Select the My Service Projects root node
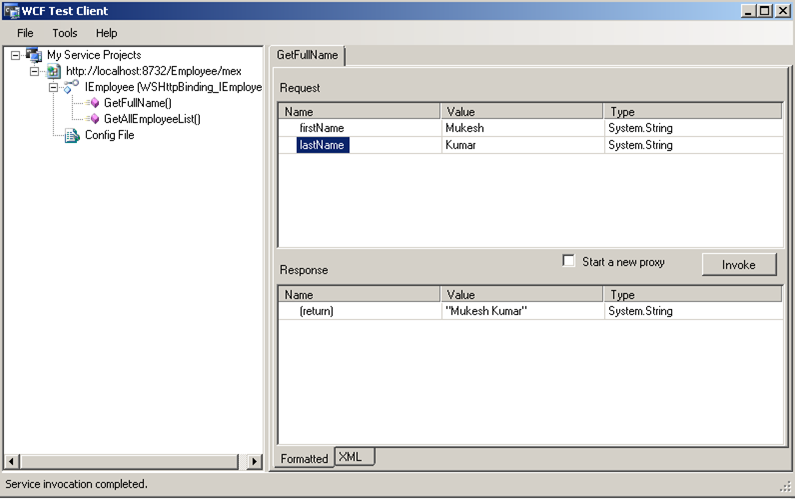The height and width of the screenshot is (499, 795). [94, 55]
